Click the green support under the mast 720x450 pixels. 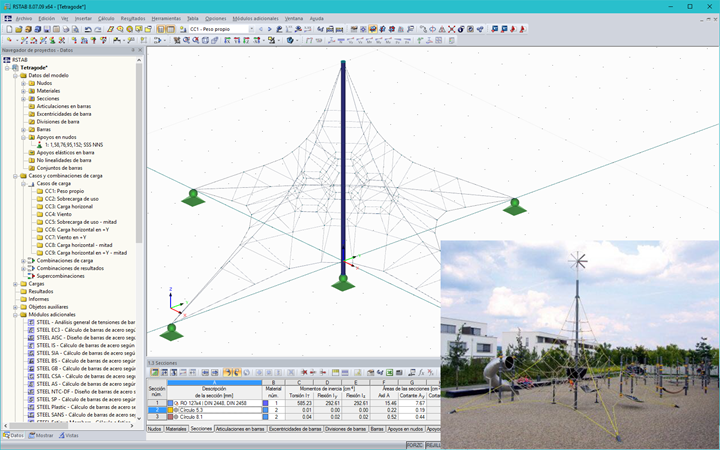[x=343, y=283]
